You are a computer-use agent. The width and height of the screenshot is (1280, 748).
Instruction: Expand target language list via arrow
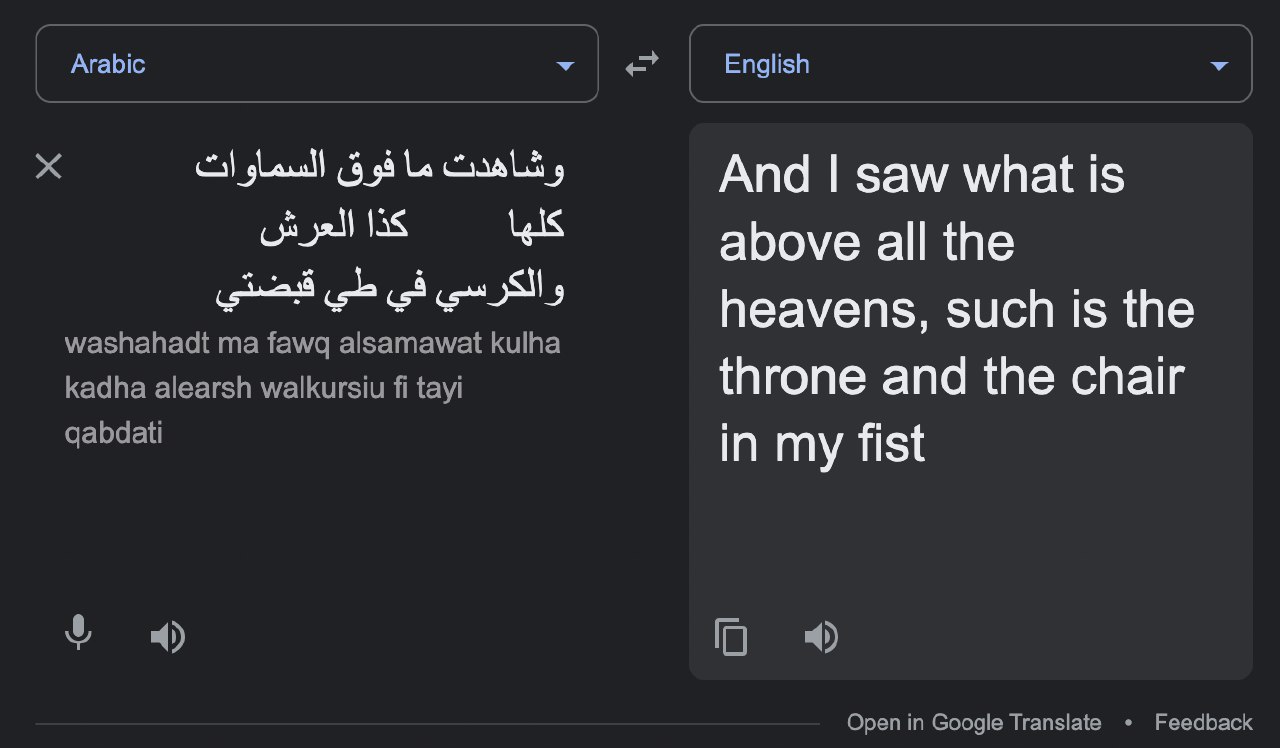1218,66
